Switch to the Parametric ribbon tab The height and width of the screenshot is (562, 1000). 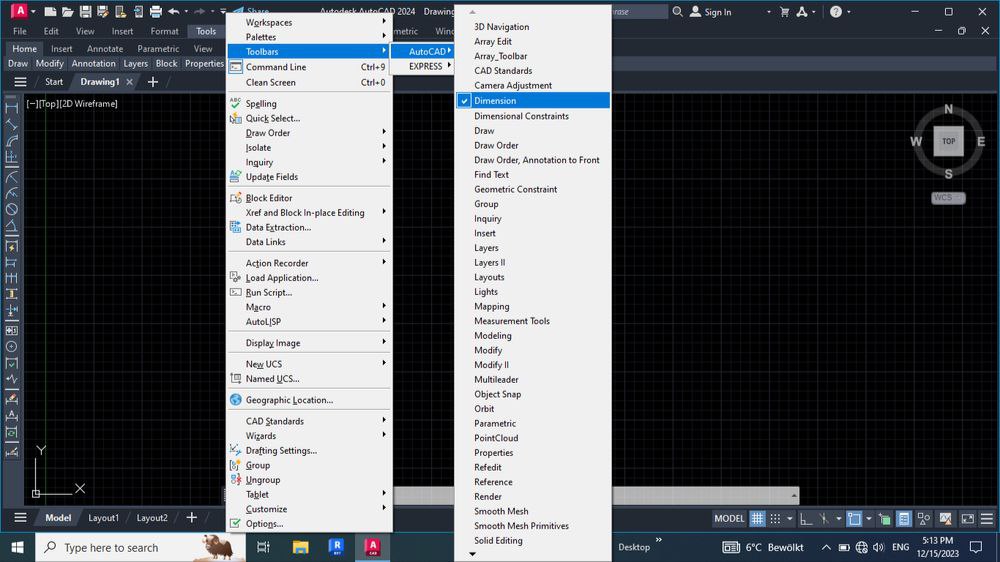coord(158,48)
